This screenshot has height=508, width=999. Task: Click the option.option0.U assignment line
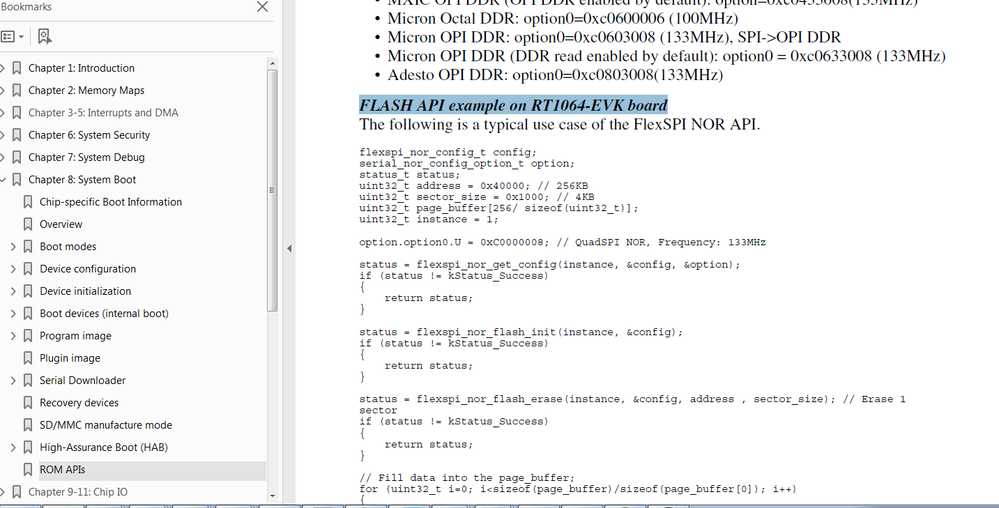pyautogui.click(x=563, y=242)
